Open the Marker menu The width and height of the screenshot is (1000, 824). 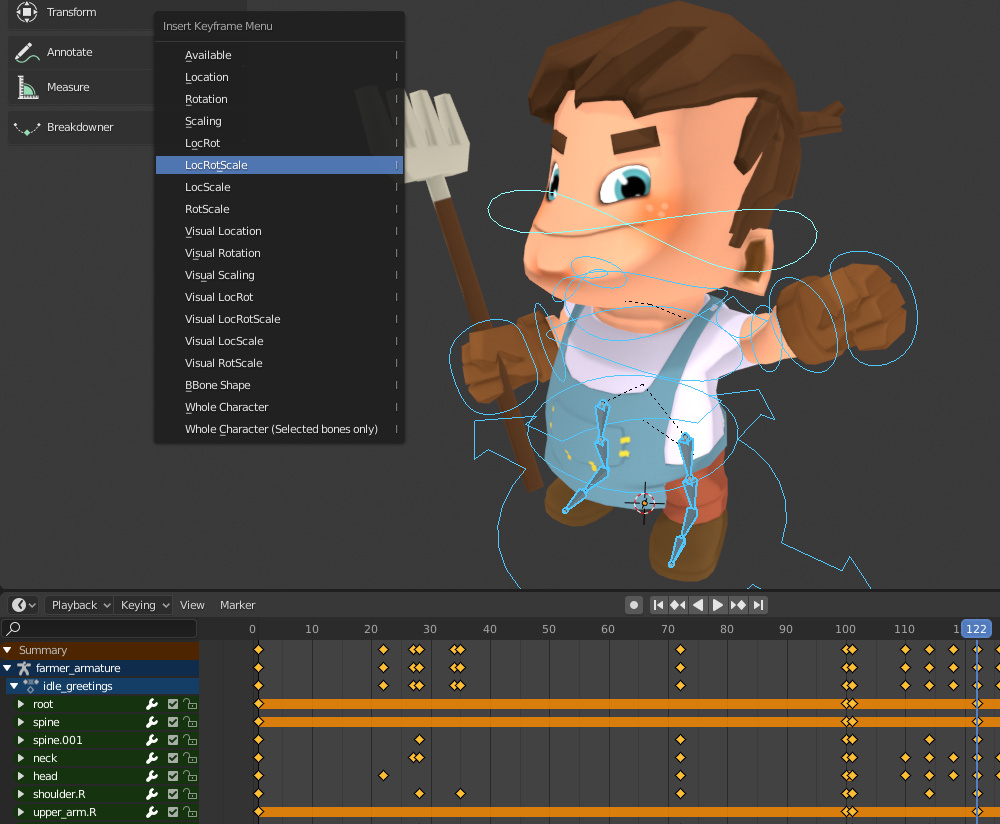[237, 605]
